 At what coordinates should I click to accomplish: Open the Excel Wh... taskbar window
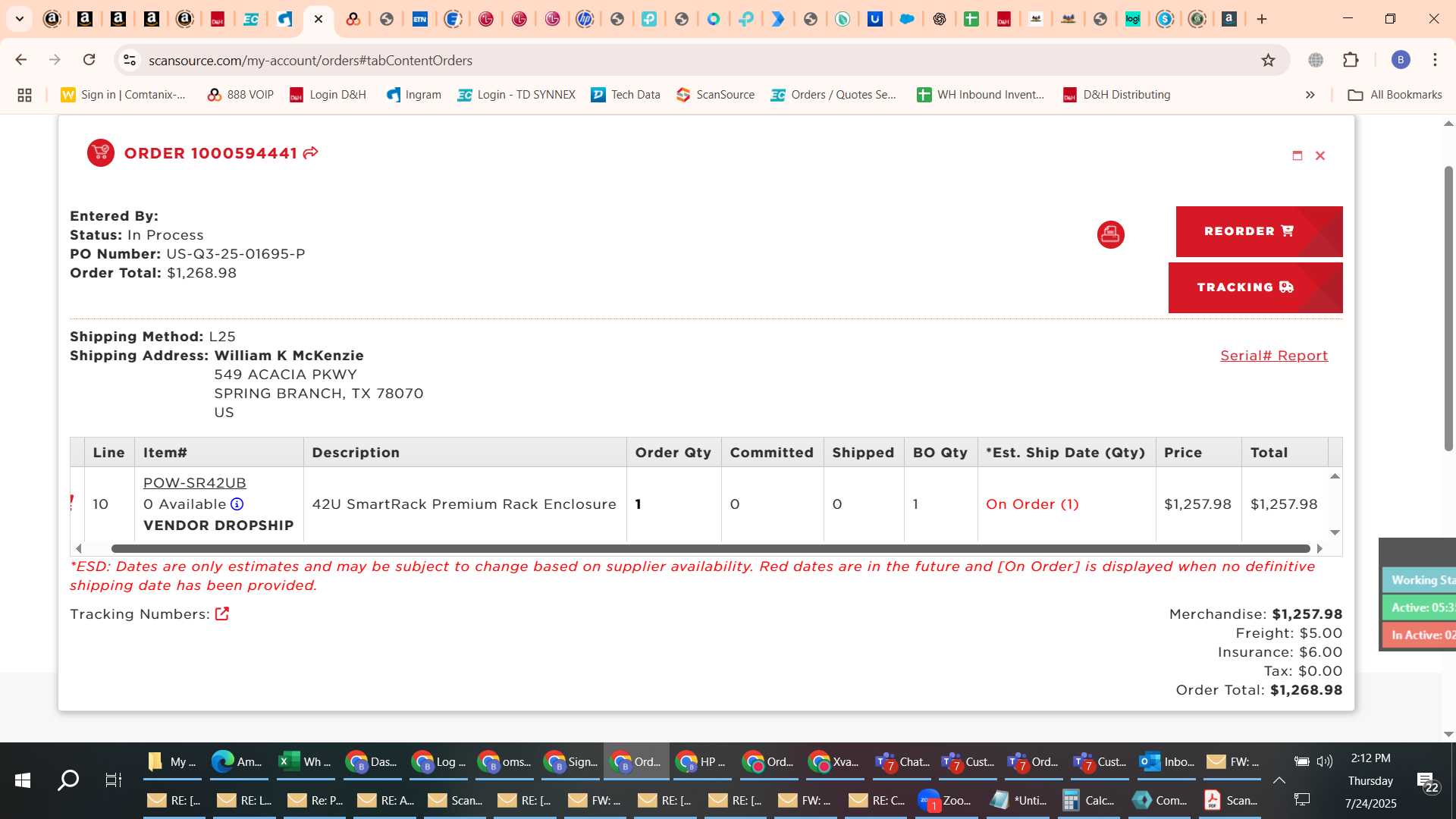304,761
